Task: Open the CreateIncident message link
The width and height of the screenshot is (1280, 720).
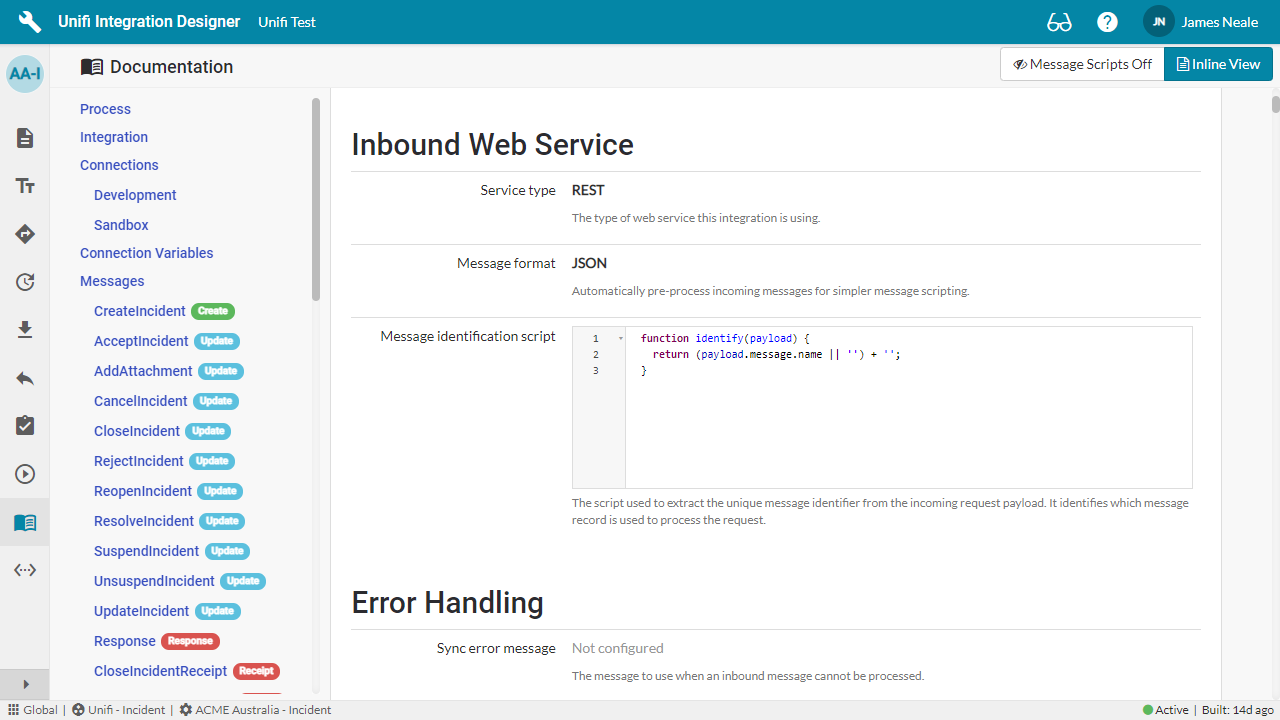Action: tap(139, 311)
